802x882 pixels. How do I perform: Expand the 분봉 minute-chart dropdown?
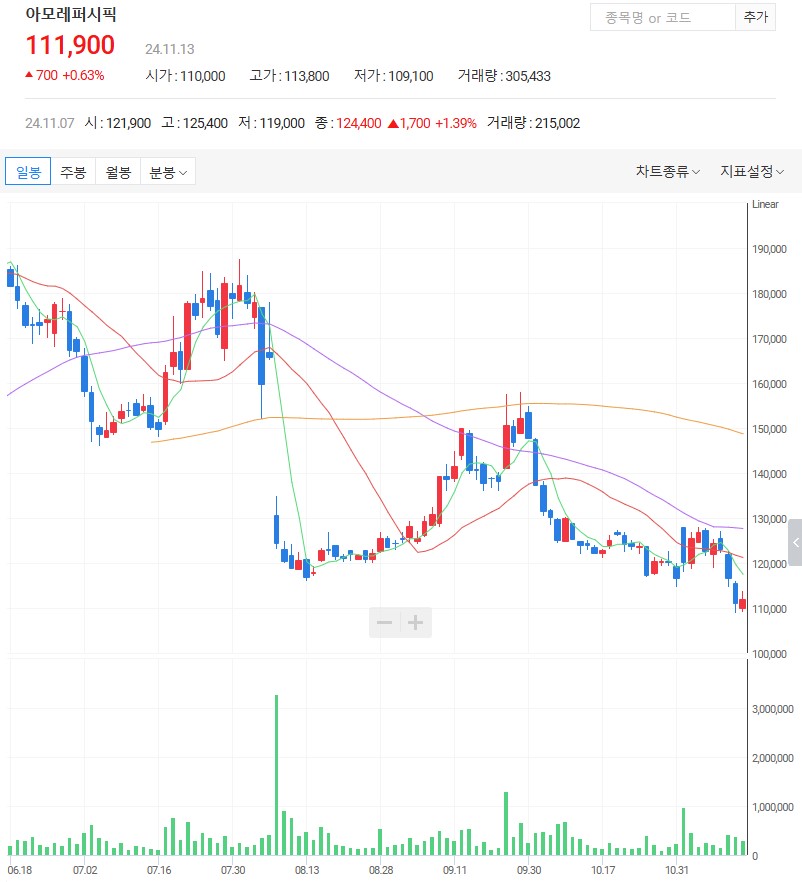[168, 172]
